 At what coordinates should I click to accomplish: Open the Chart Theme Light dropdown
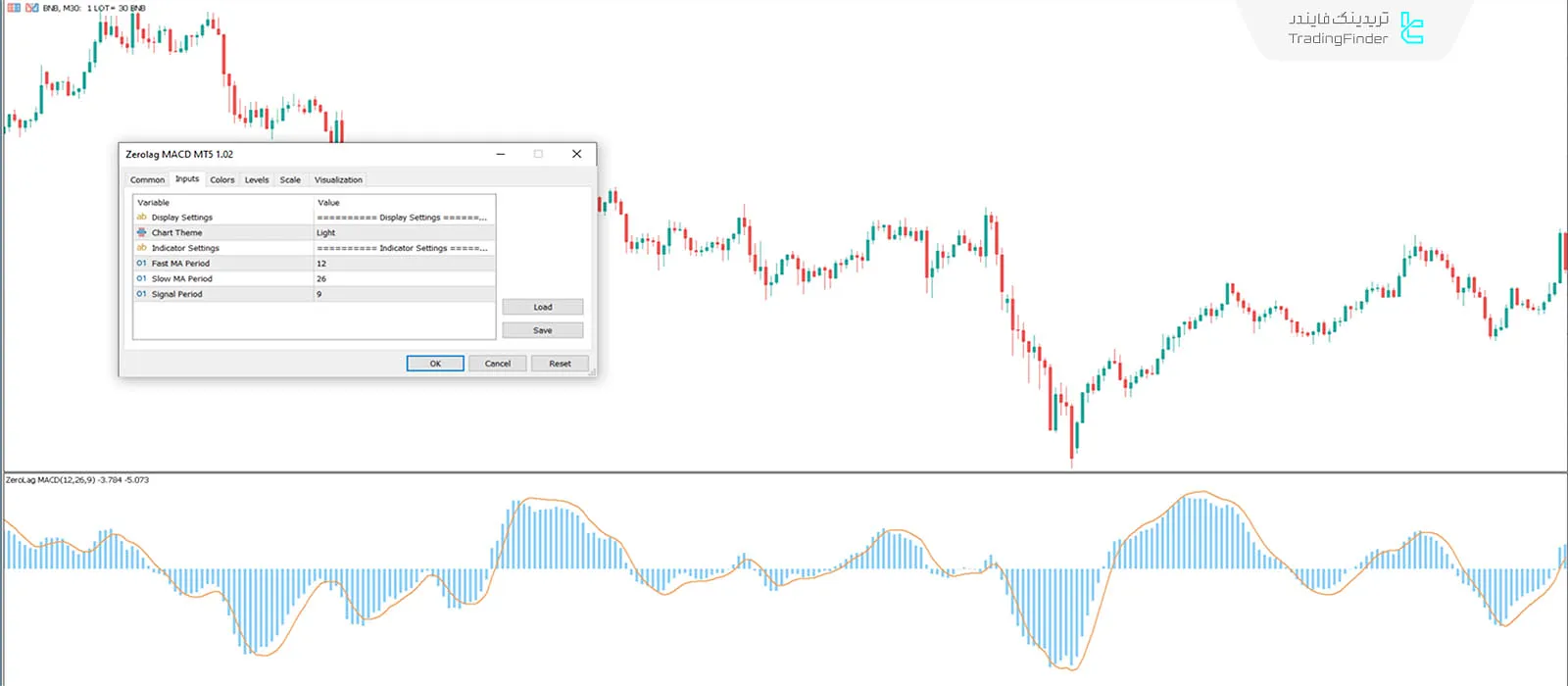pos(402,232)
